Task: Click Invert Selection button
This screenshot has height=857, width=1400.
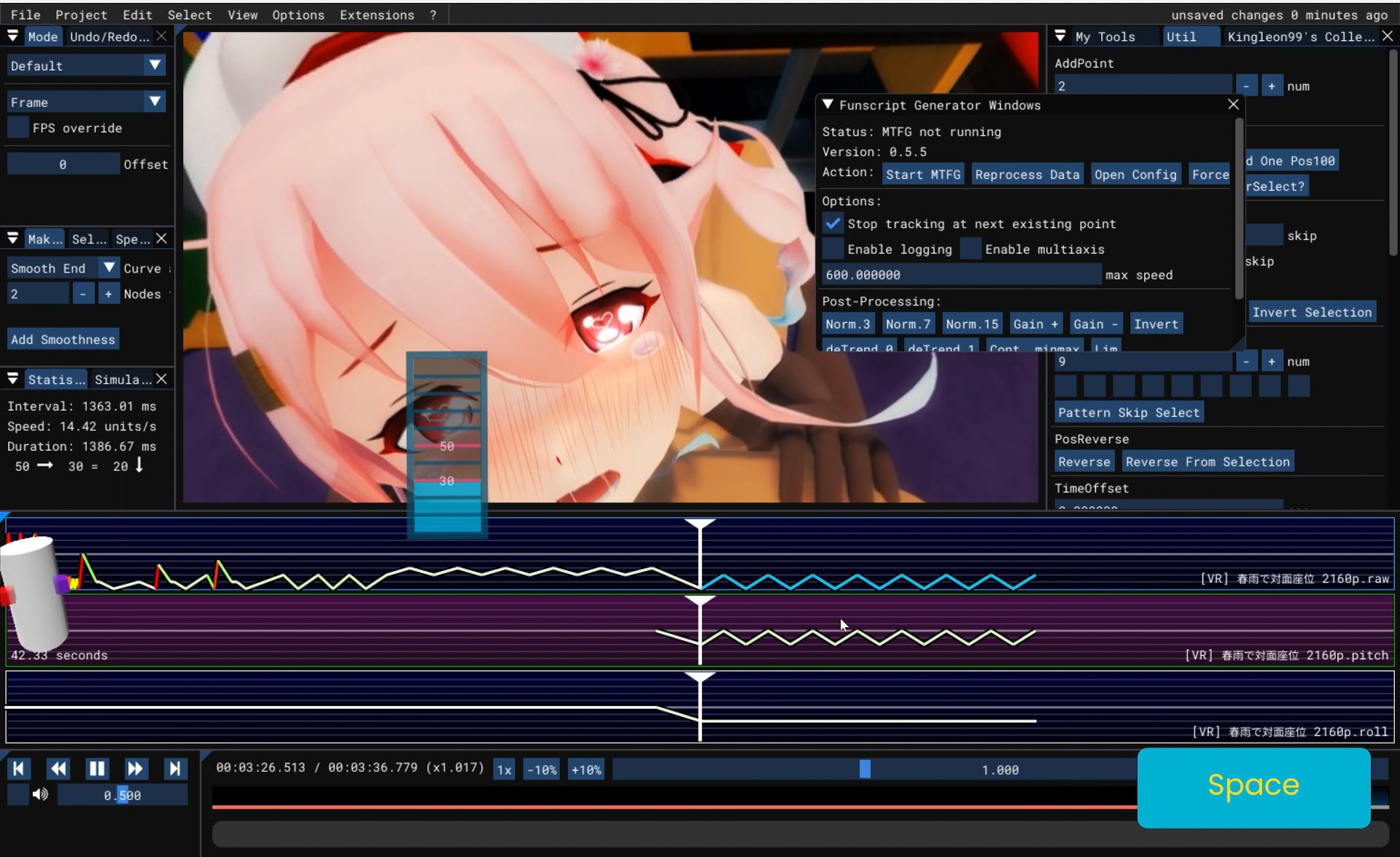Action: click(1312, 311)
